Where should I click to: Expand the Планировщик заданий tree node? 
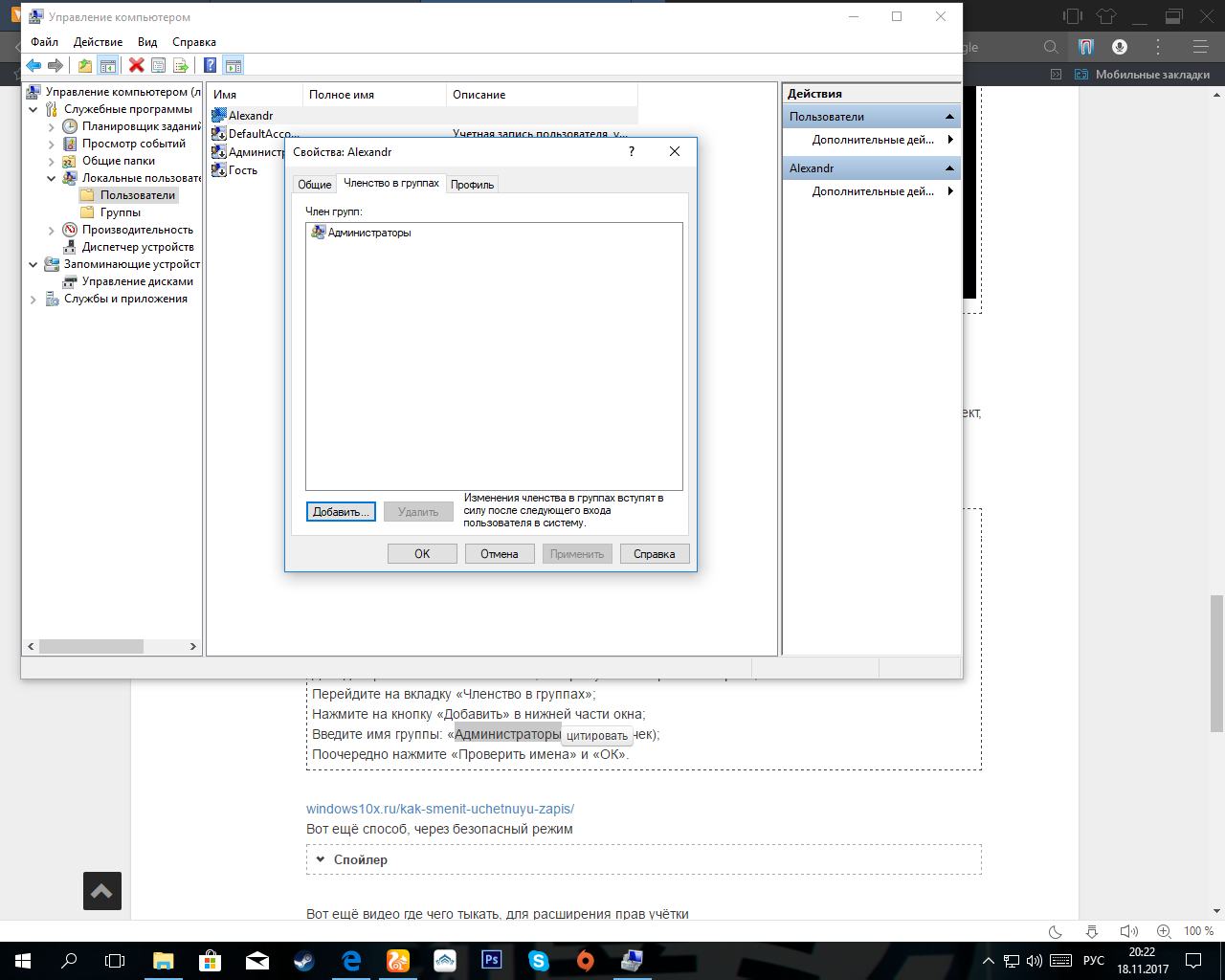point(52,127)
